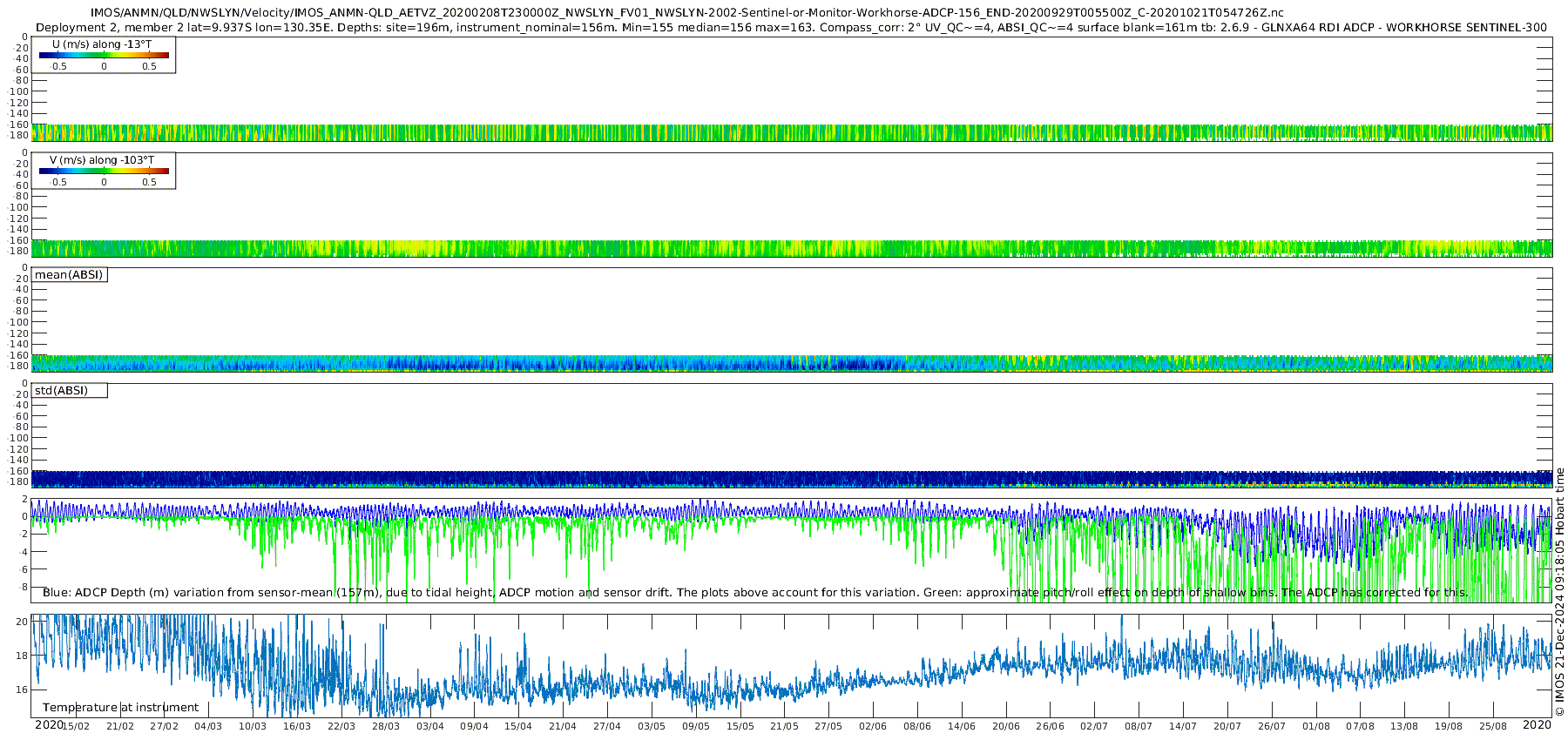Select the 'U (m/s) along -13°T' legend title
The image size is (1568, 740).
coord(101,44)
